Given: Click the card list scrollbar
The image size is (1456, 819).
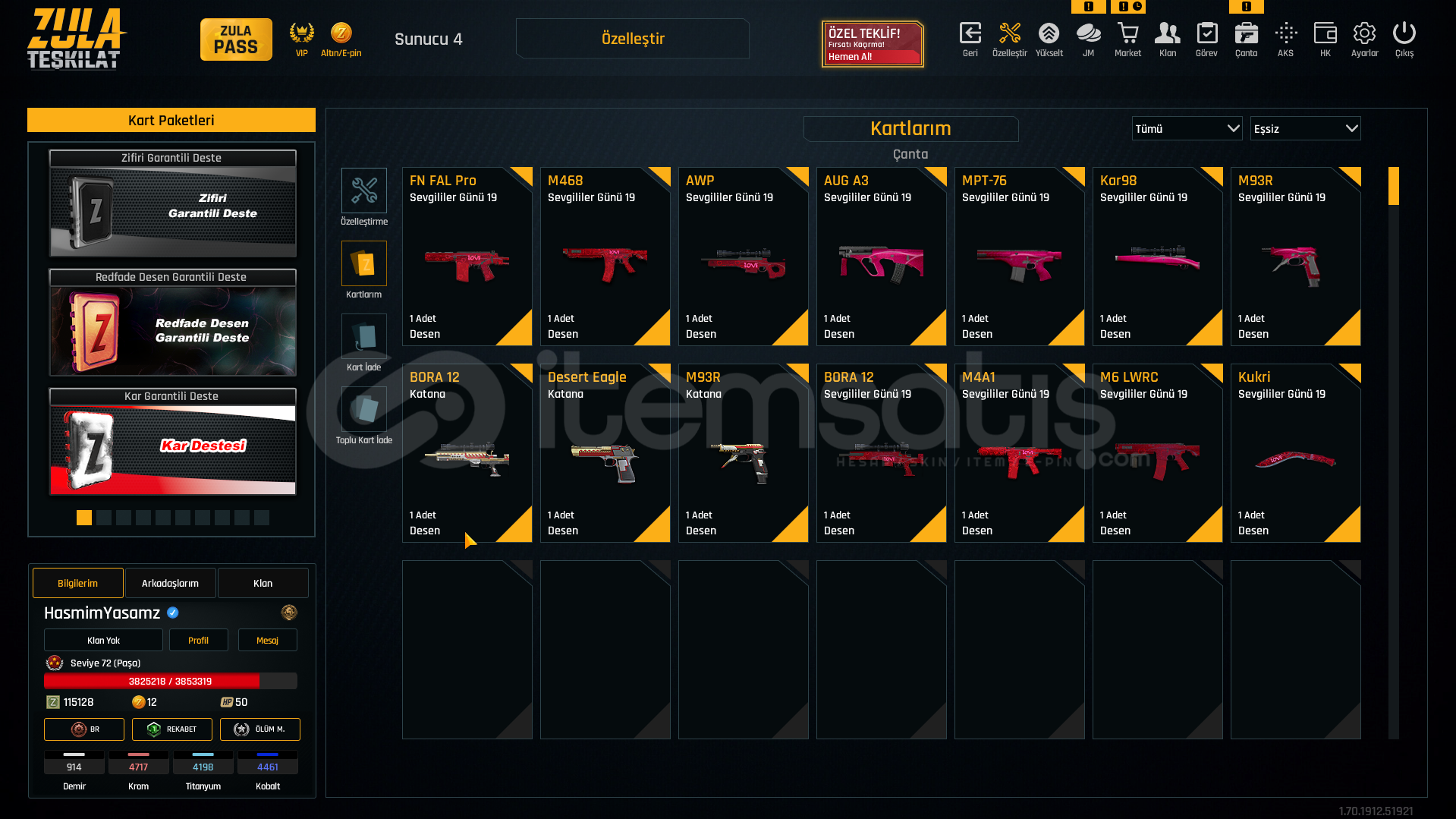Looking at the screenshot, I should [1393, 452].
